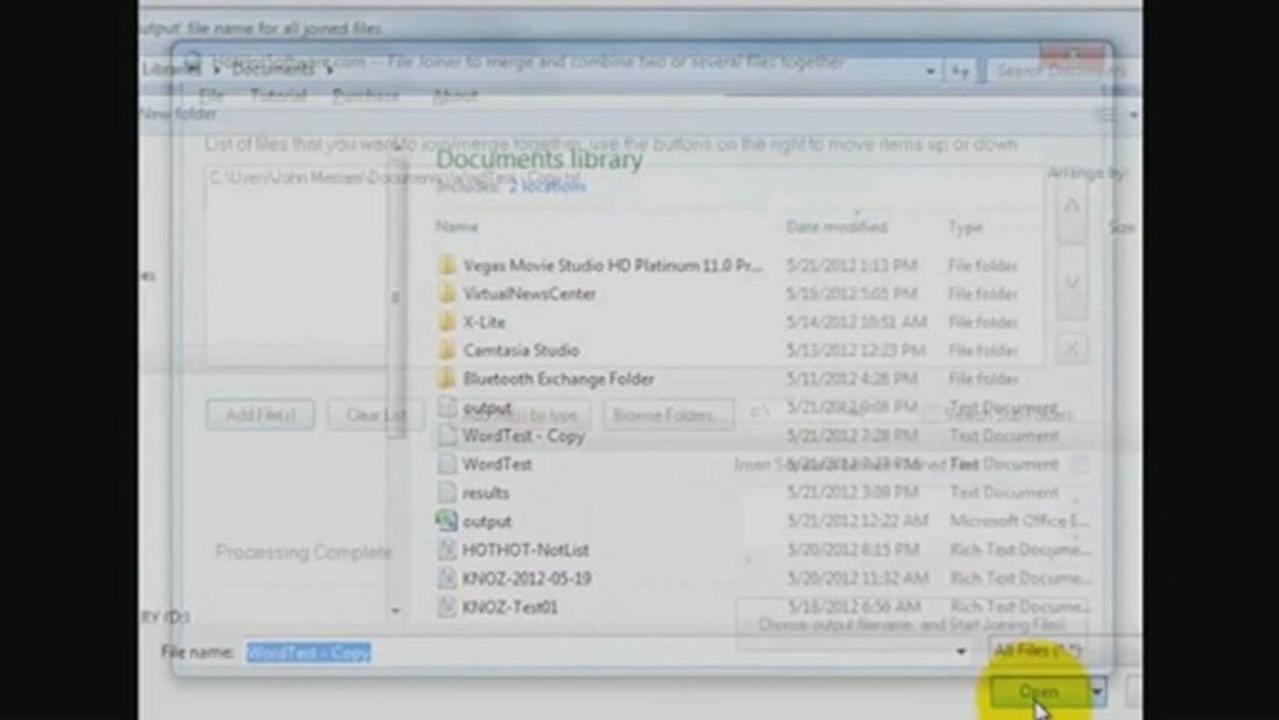This screenshot has width=1279, height=720.
Task: Sort by the Type column header
Action: point(965,227)
